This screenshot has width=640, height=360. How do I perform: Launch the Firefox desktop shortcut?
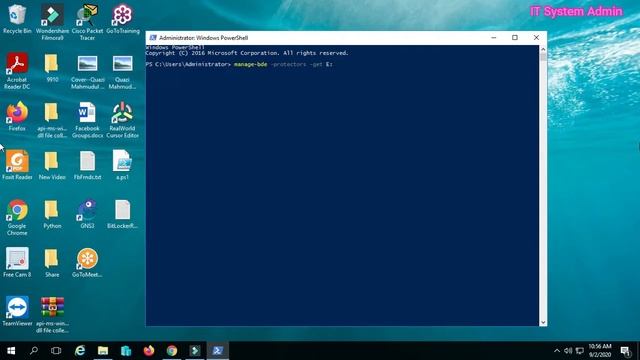point(17,116)
